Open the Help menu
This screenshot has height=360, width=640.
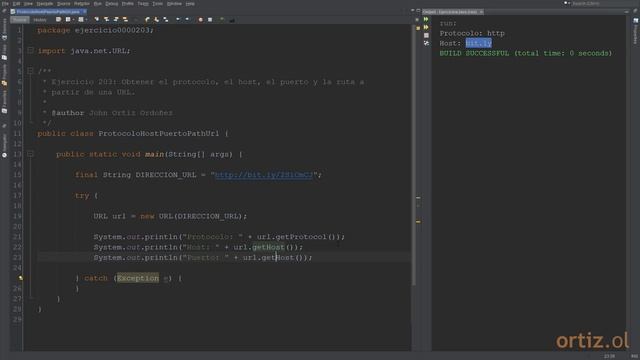coord(190,4)
